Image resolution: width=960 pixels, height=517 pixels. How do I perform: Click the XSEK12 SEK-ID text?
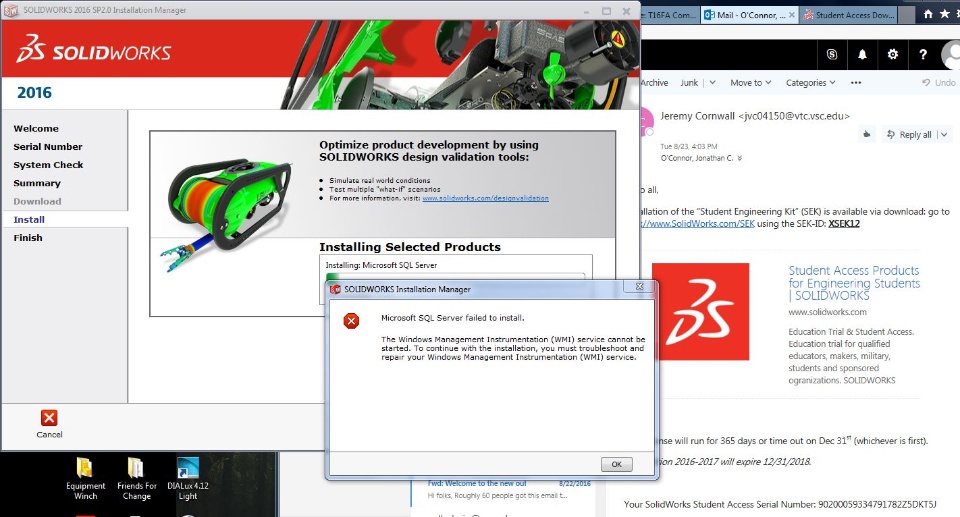(x=844, y=224)
